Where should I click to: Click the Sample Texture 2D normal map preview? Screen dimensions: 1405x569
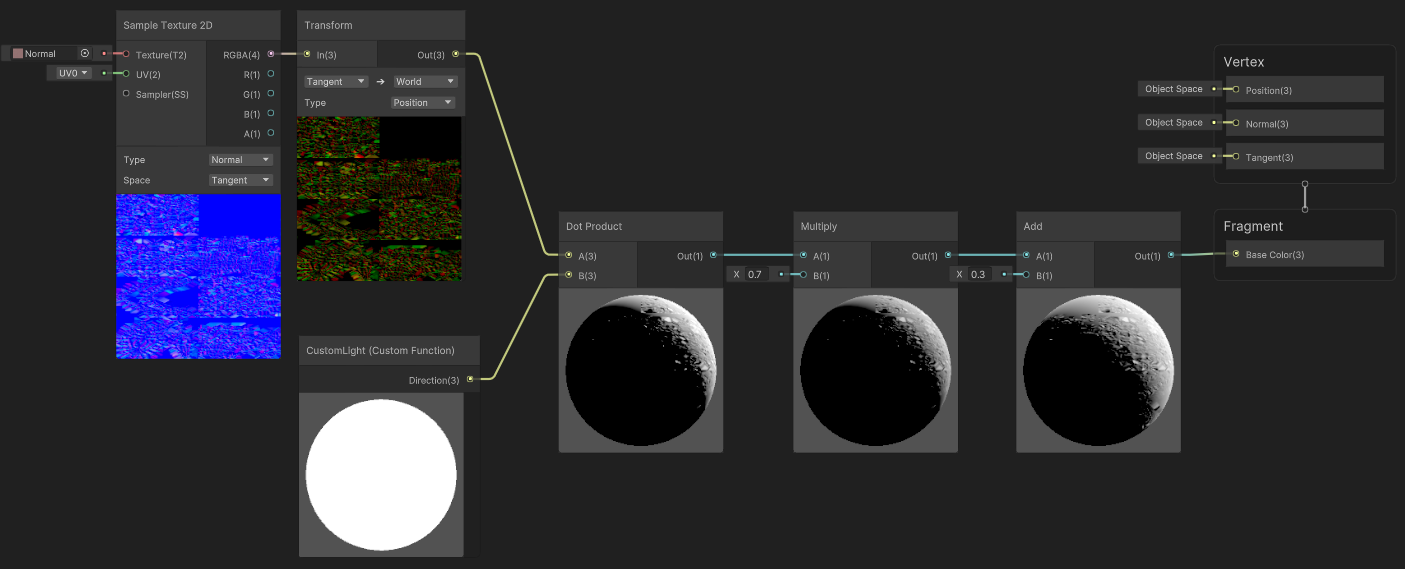198,276
